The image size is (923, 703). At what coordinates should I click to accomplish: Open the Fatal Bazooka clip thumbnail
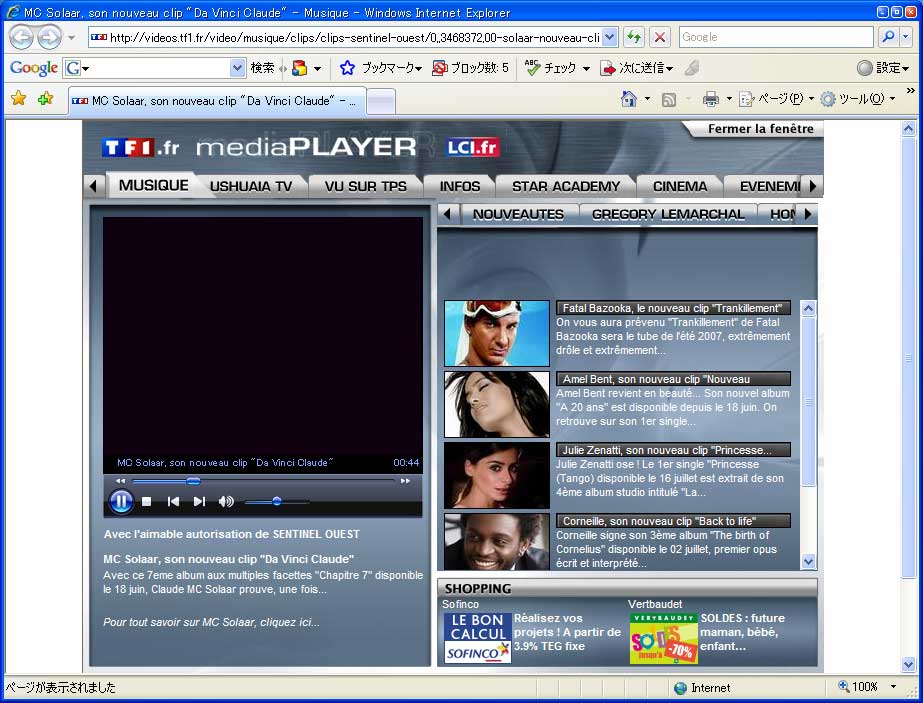click(x=497, y=333)
